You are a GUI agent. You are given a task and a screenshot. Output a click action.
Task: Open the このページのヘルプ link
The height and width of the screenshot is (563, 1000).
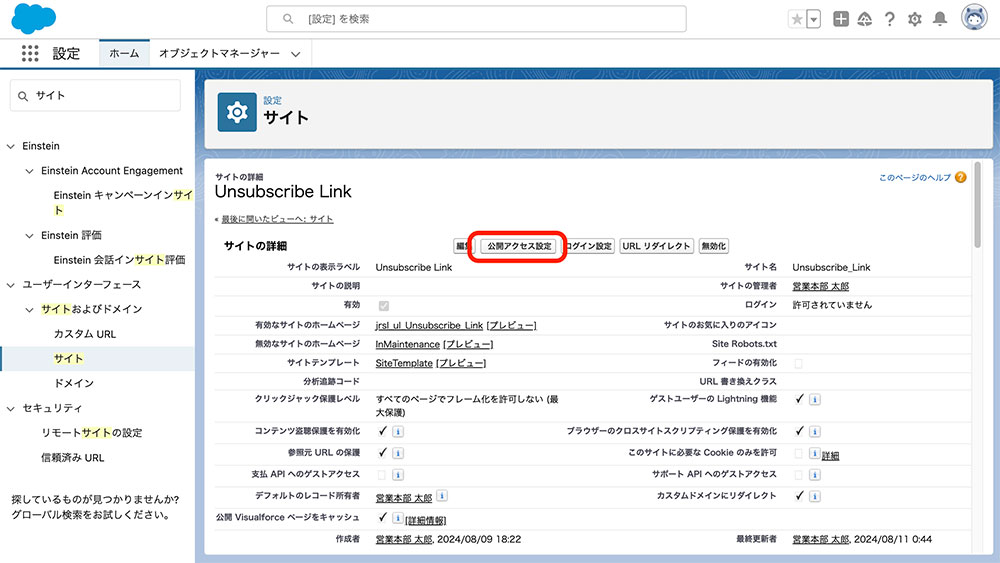coord(915,178)
